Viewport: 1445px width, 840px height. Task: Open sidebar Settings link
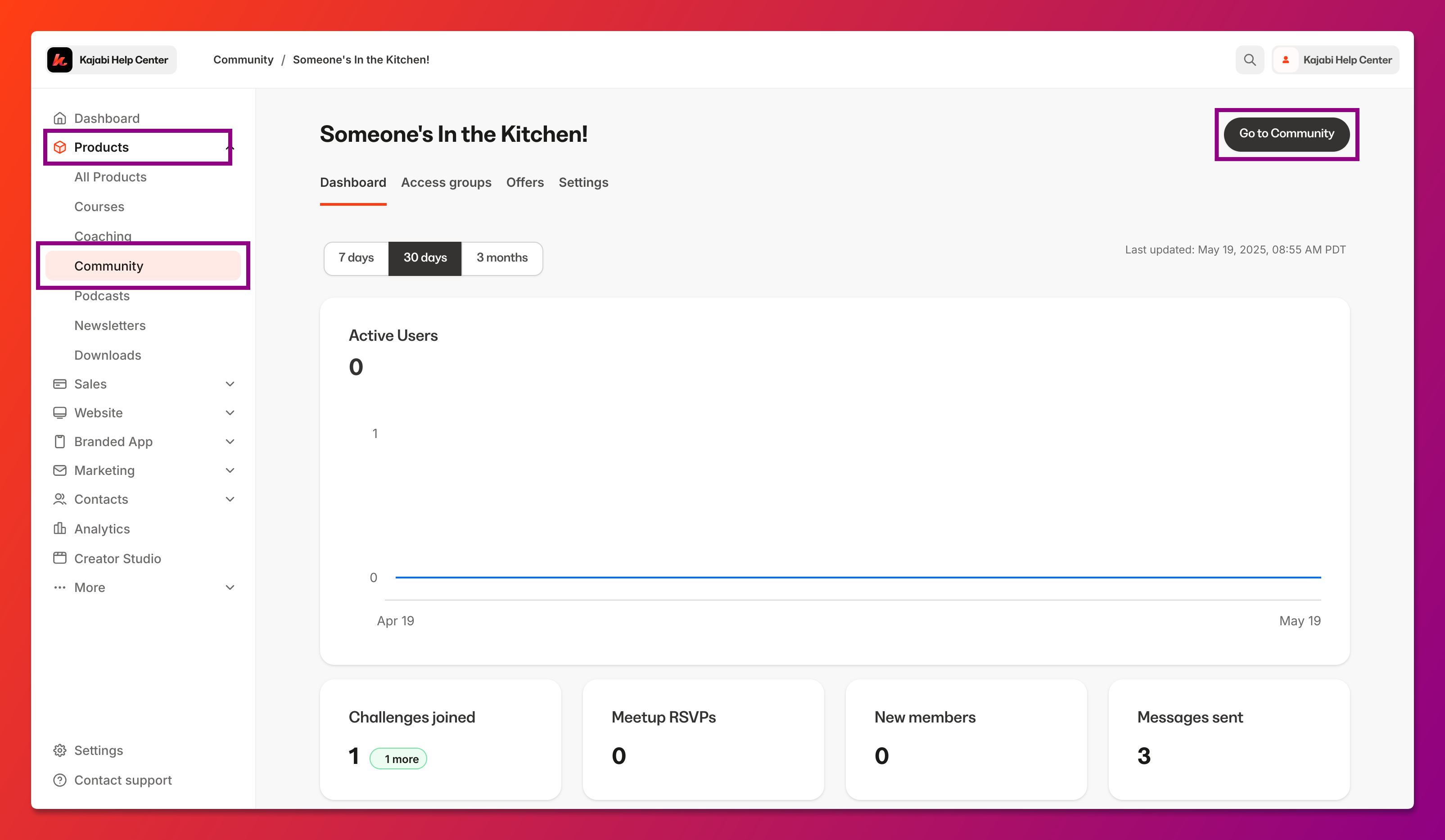pos(99,750)
